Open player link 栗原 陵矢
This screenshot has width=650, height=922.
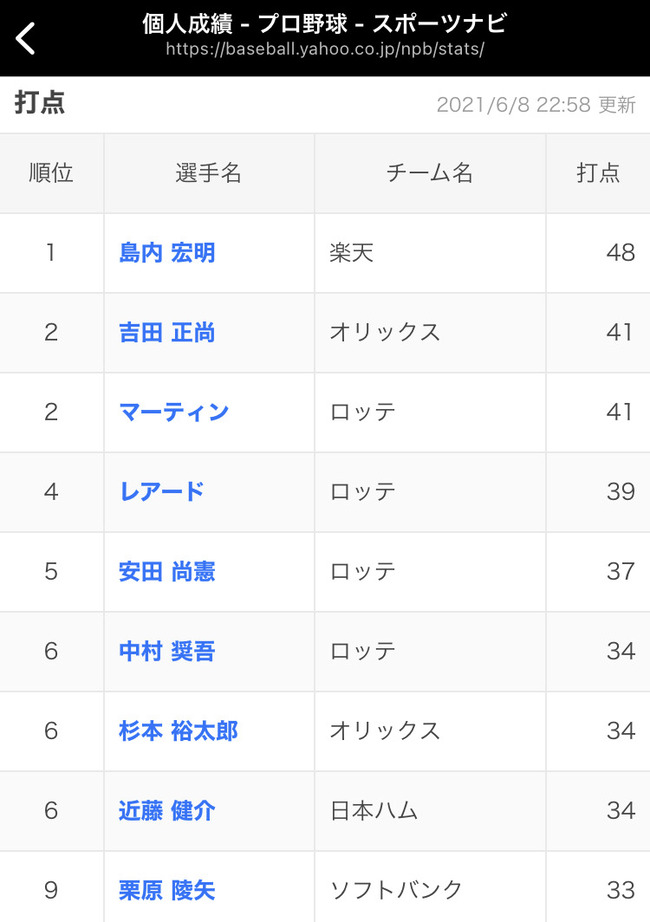(x=167, y=890)
